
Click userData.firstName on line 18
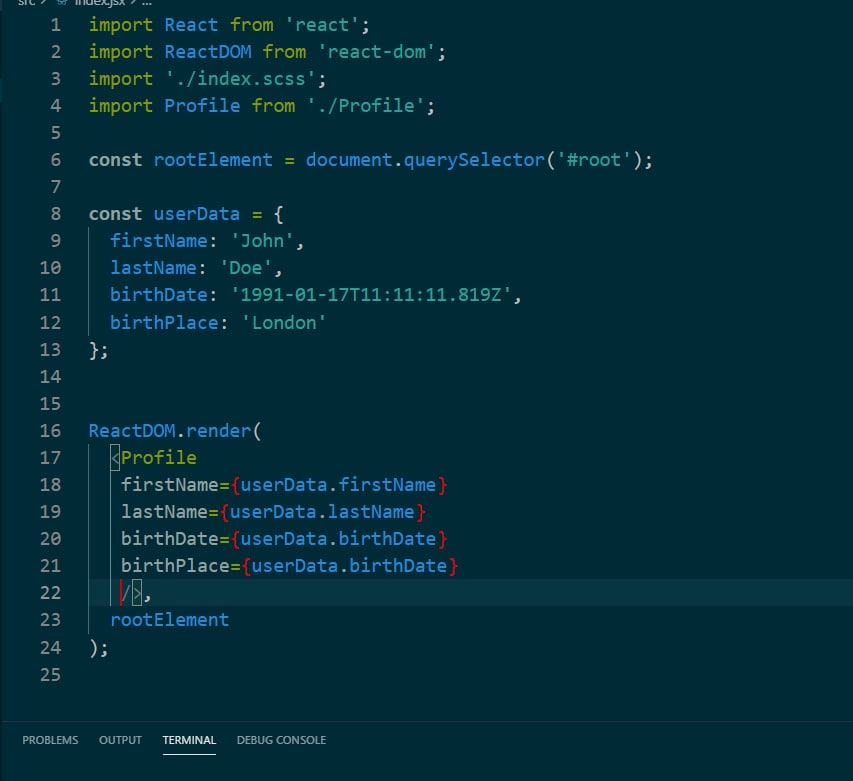coord(338,485)
